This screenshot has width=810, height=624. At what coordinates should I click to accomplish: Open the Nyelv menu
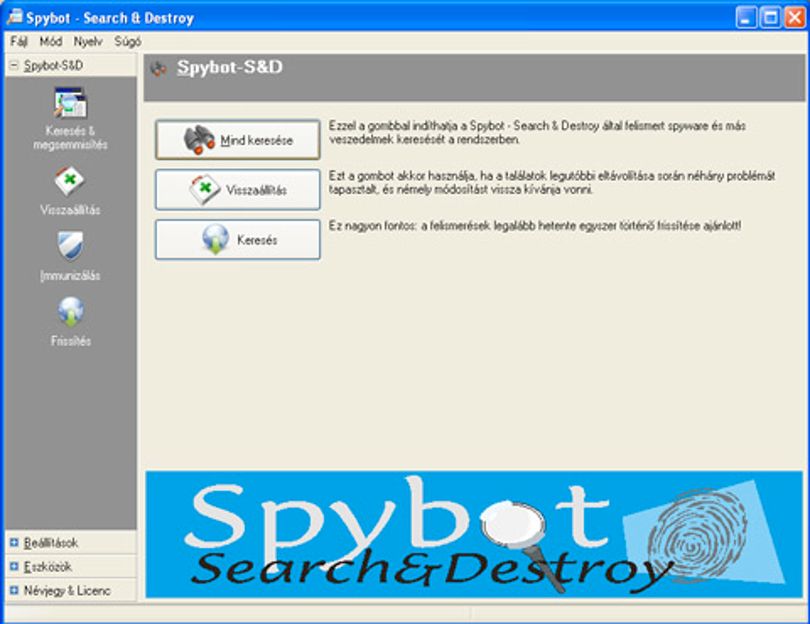tap(88, 41)
